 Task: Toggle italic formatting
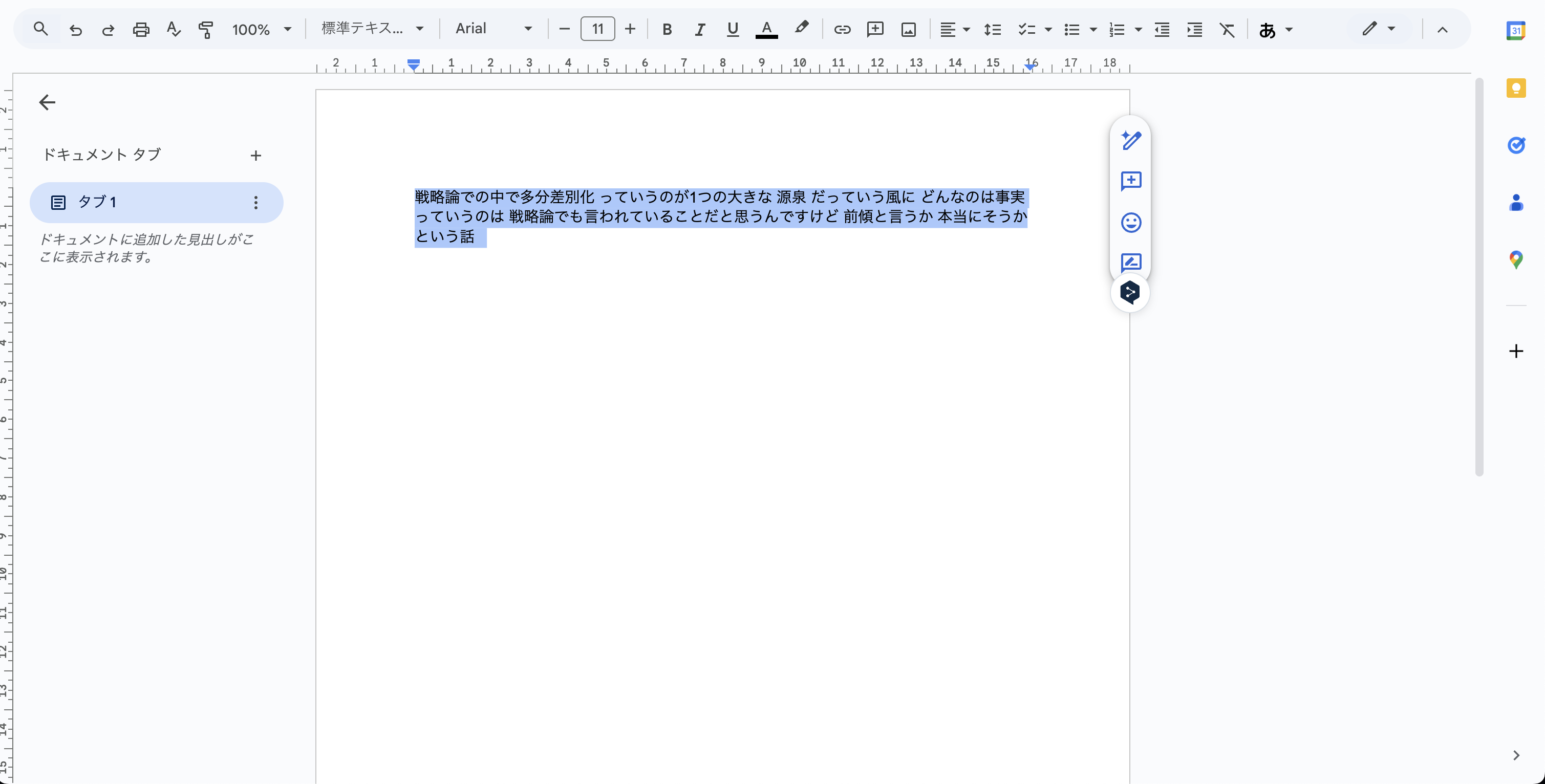point(699,29)
